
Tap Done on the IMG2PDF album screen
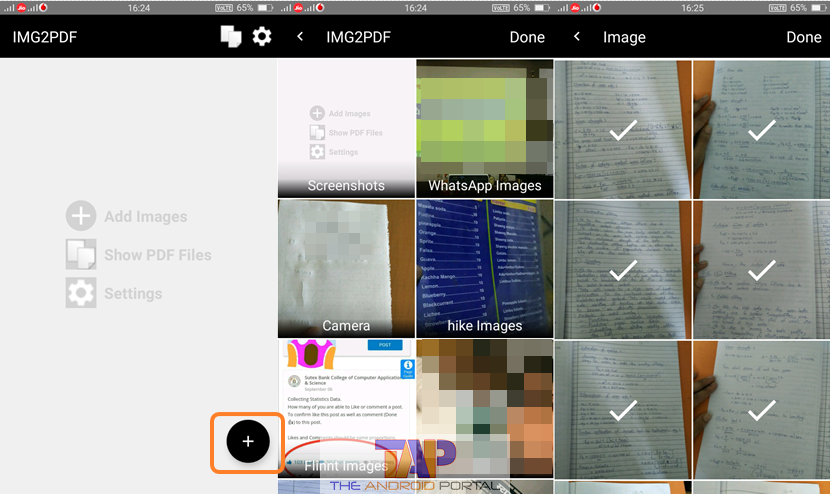[527, 37]
